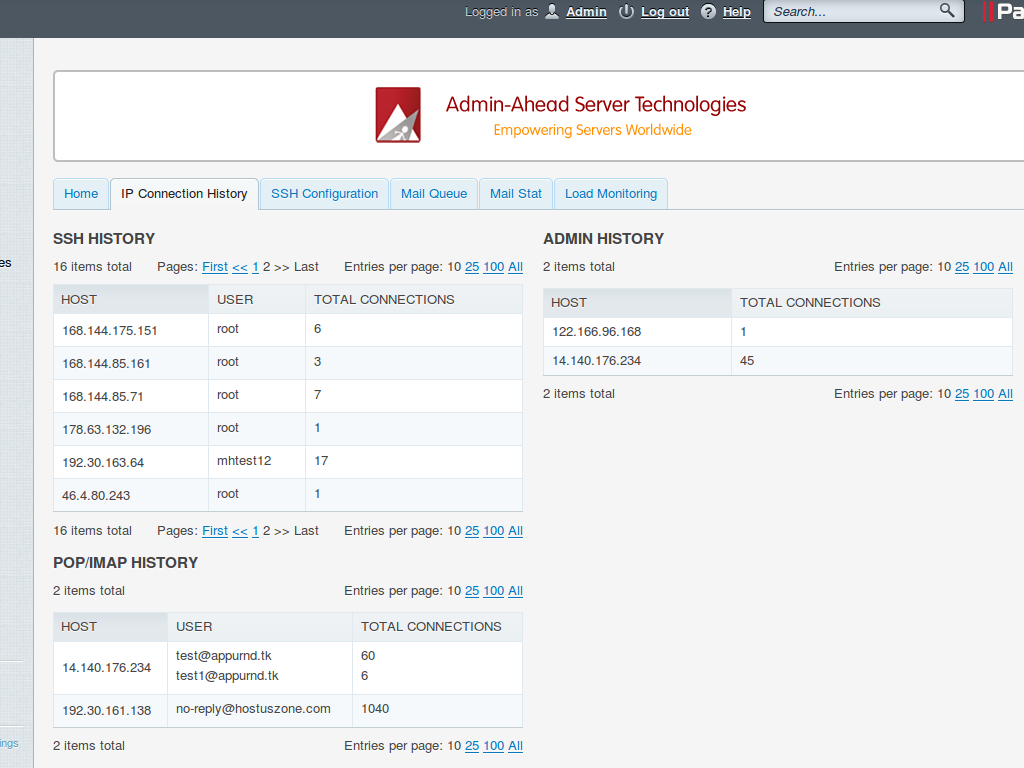Open the Home tab
Image resolution: width=1024 pixels, height=768 pixels.
point(81,194)
